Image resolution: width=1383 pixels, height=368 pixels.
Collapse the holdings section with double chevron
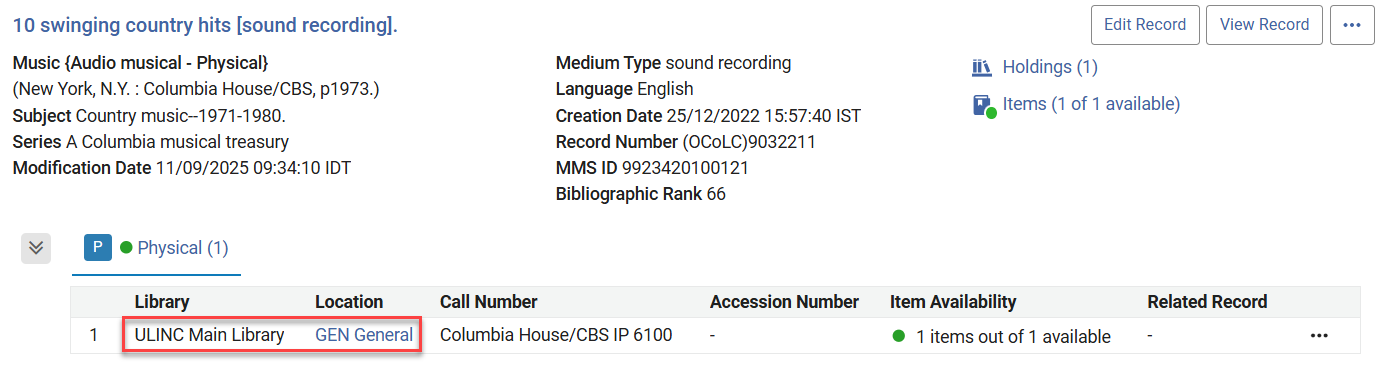(36, 248)
